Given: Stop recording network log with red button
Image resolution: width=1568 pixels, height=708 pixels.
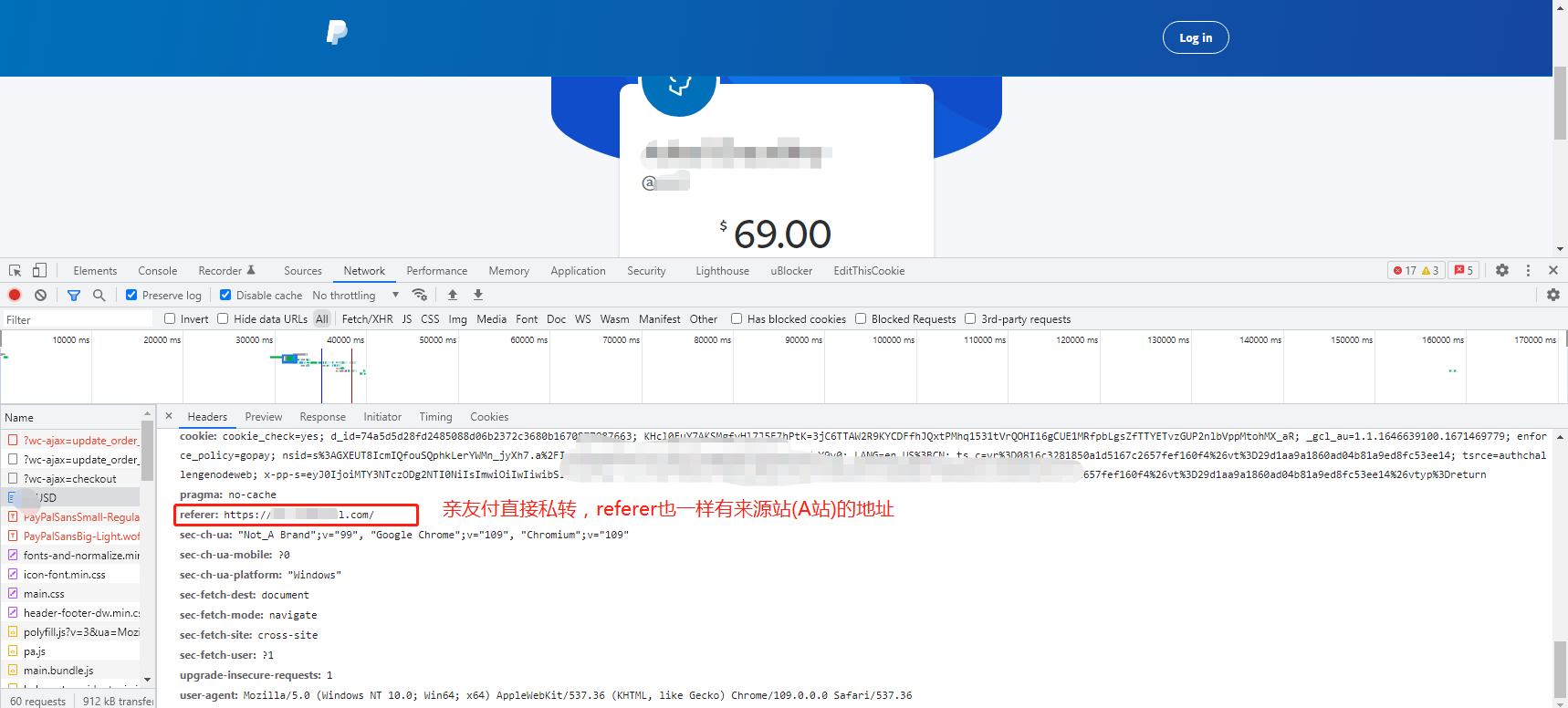Looking at the screenshot, I should 15,295.
